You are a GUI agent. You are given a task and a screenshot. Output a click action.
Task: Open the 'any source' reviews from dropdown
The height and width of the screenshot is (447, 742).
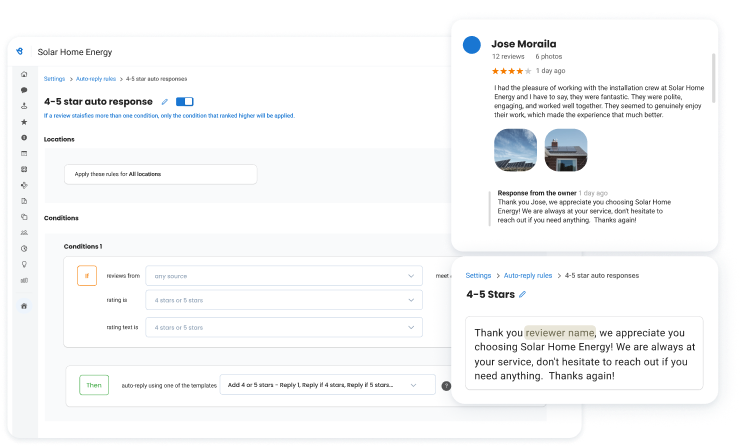point(284,276)
